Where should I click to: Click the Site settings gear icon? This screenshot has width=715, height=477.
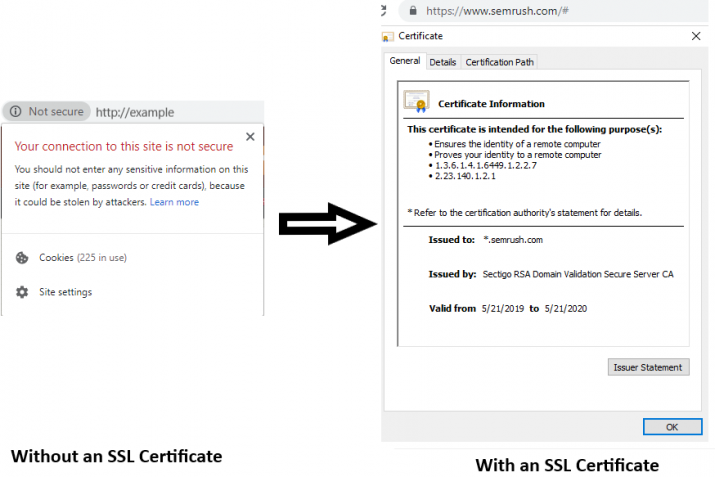coord(22,292)
